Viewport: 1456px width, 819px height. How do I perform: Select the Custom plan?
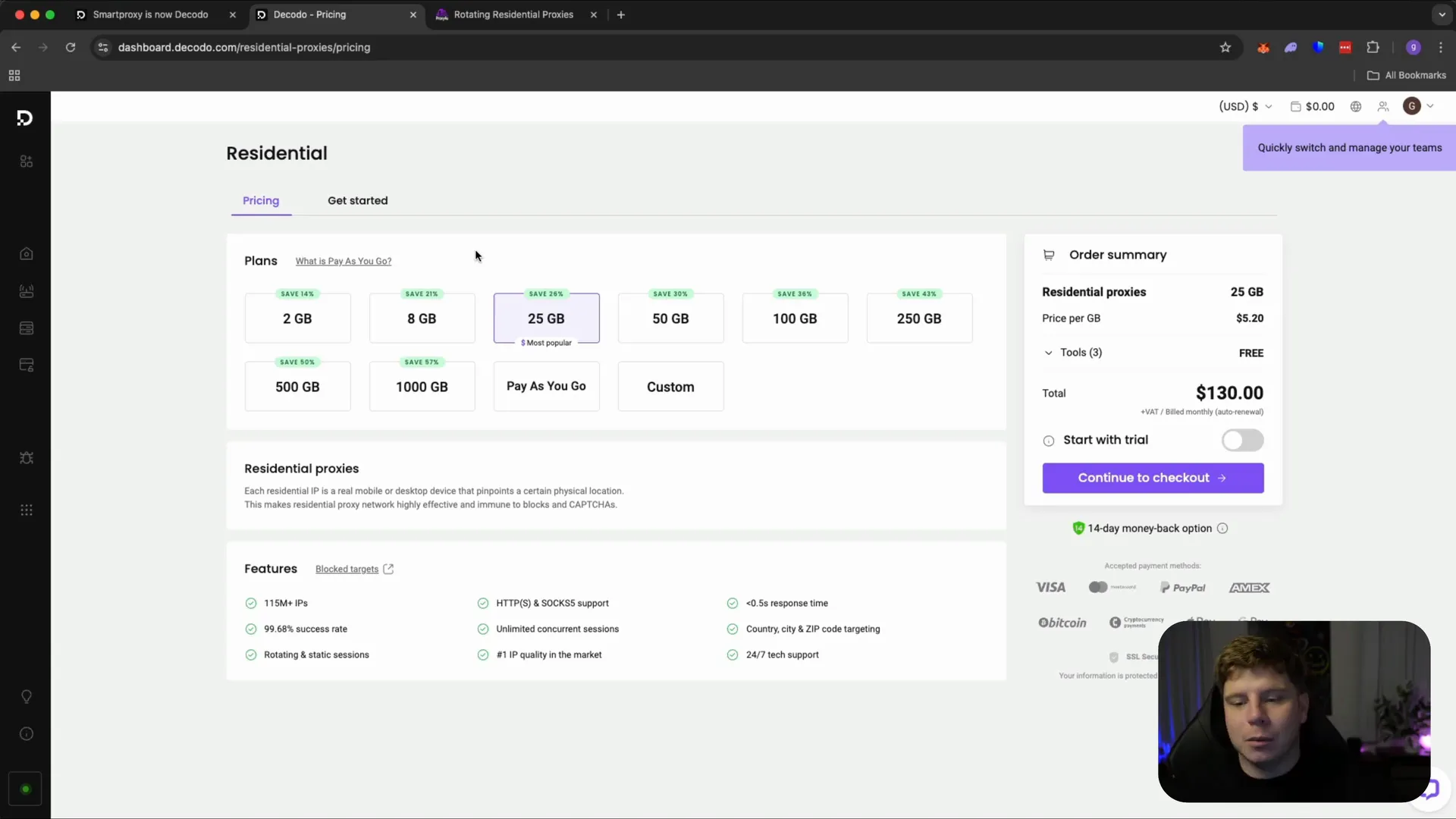click(670, 387)
